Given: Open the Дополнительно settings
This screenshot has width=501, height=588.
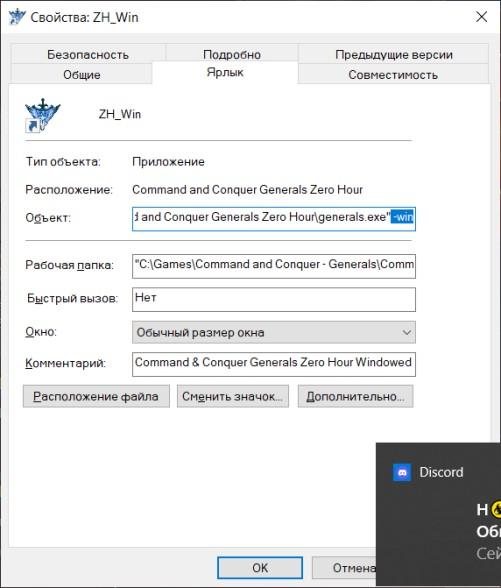Looking at the screenshot, I should pos(356,396).
